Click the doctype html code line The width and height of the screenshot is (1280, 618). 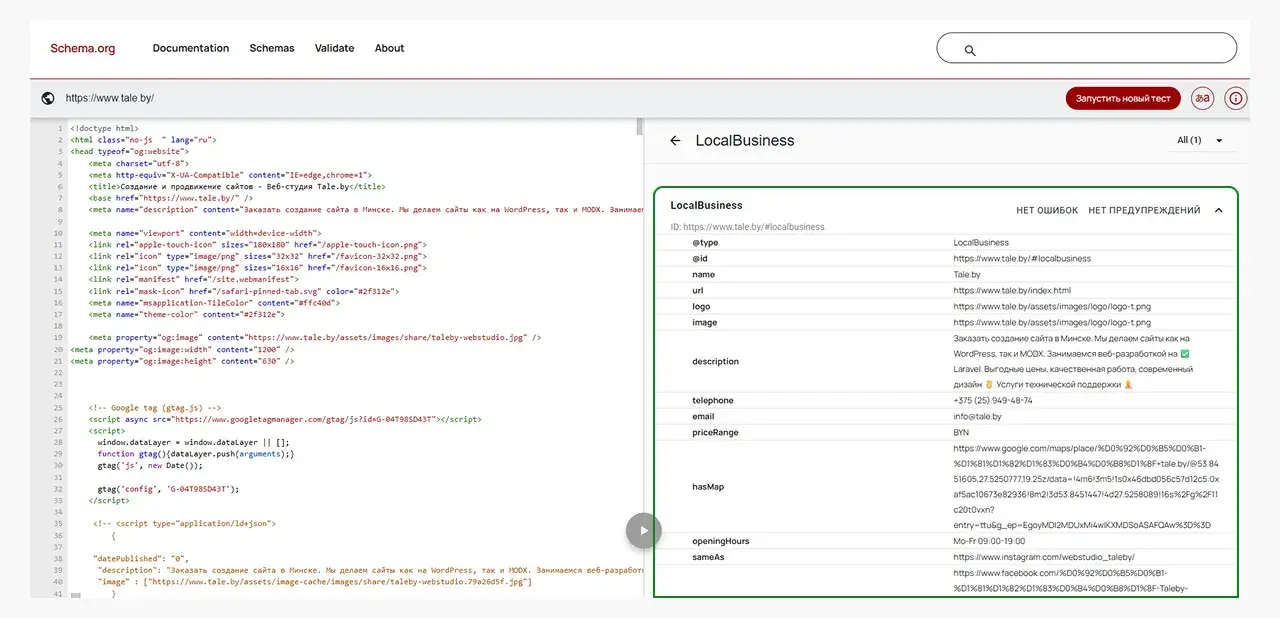(104, 128)
